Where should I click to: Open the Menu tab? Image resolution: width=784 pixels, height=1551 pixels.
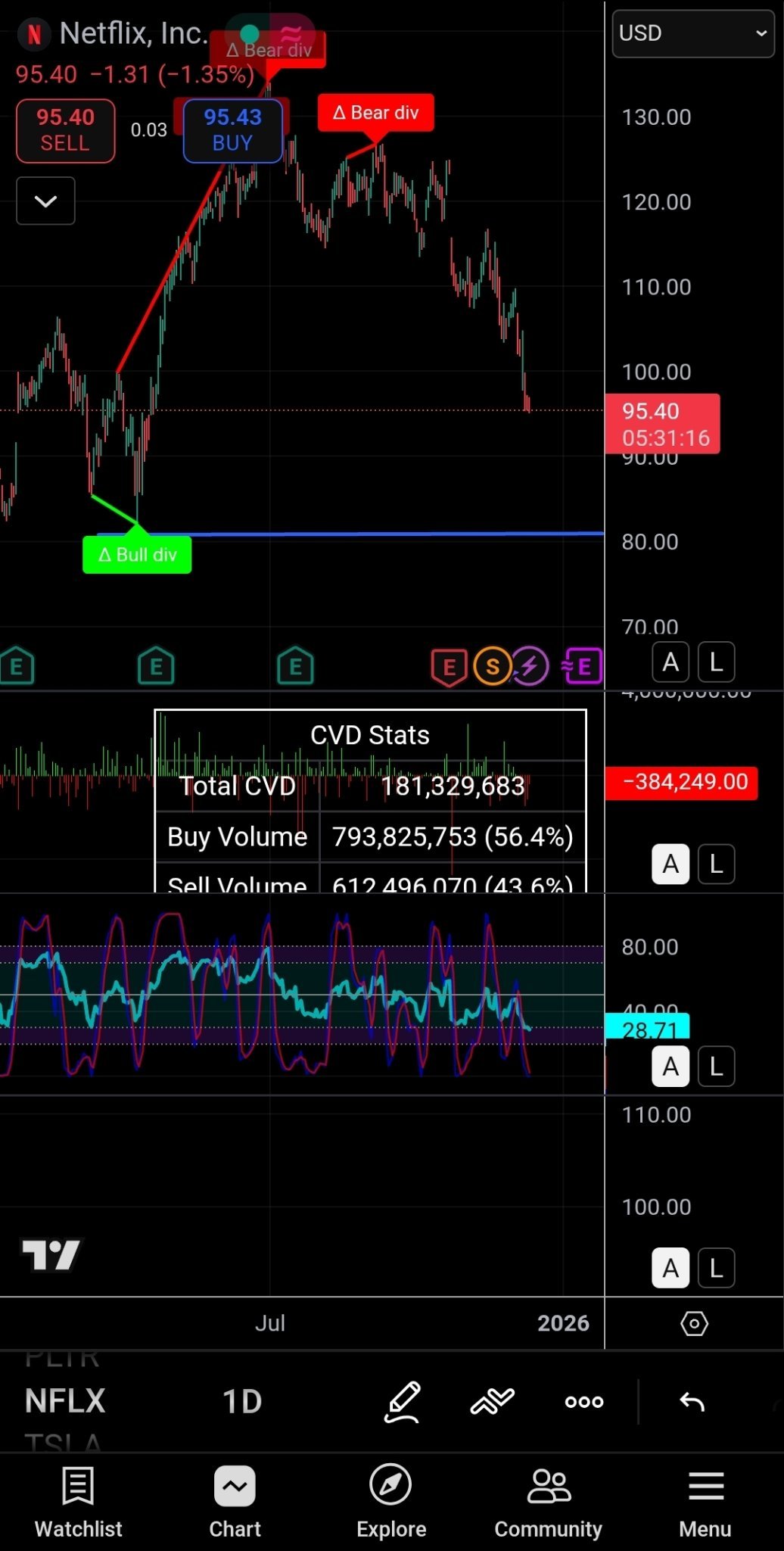tap(705, 1503)
